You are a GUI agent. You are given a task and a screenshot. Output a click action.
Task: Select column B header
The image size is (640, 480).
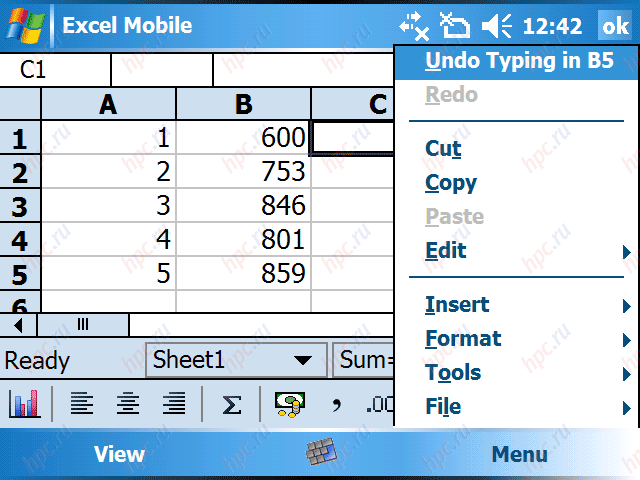point(244,104)
